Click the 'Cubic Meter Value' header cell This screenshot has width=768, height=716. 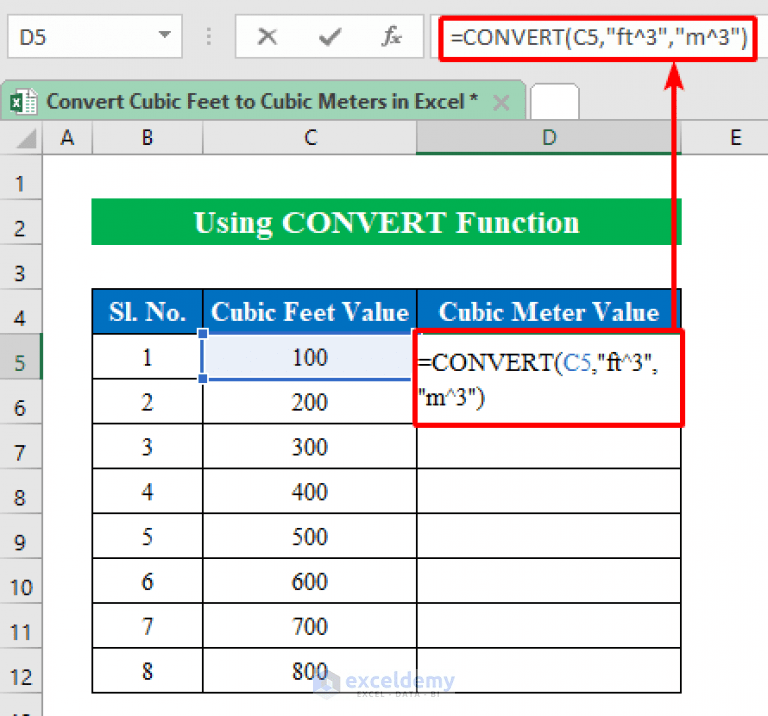pyautogui.click(x=549, y=312)
